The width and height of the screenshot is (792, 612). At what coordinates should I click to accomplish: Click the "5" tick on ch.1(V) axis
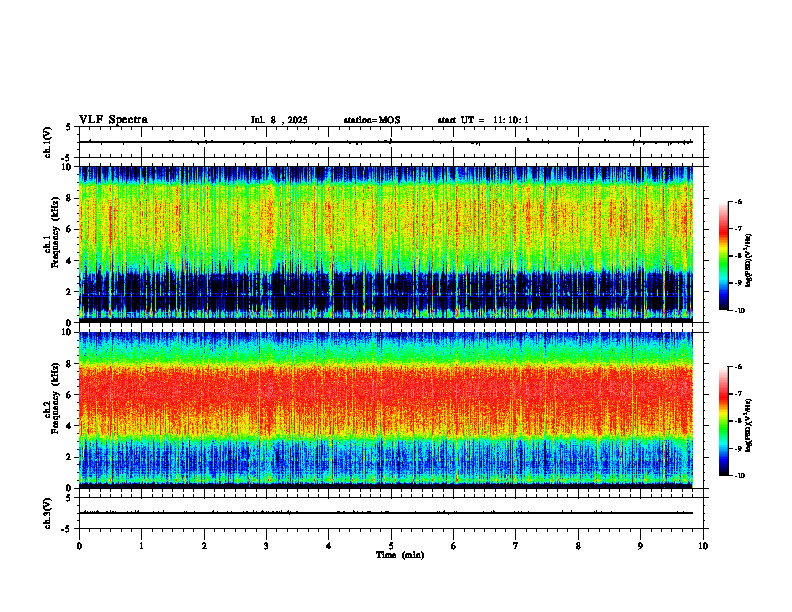(69, 127)
